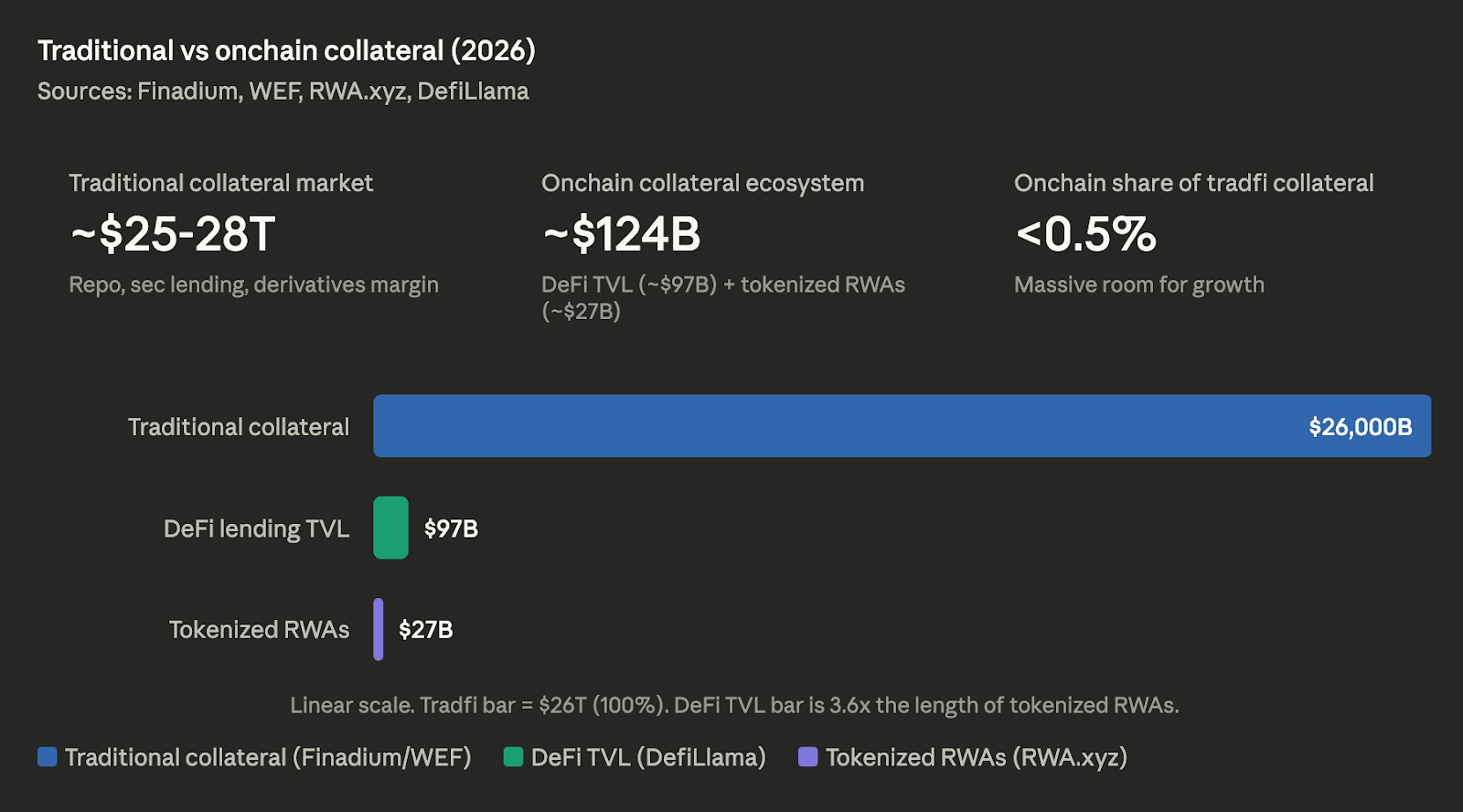Click 'Tokenized RWAs (RWA.xyz)' legend text
This screenshot has height=812, width=1463.
point(976,757)
